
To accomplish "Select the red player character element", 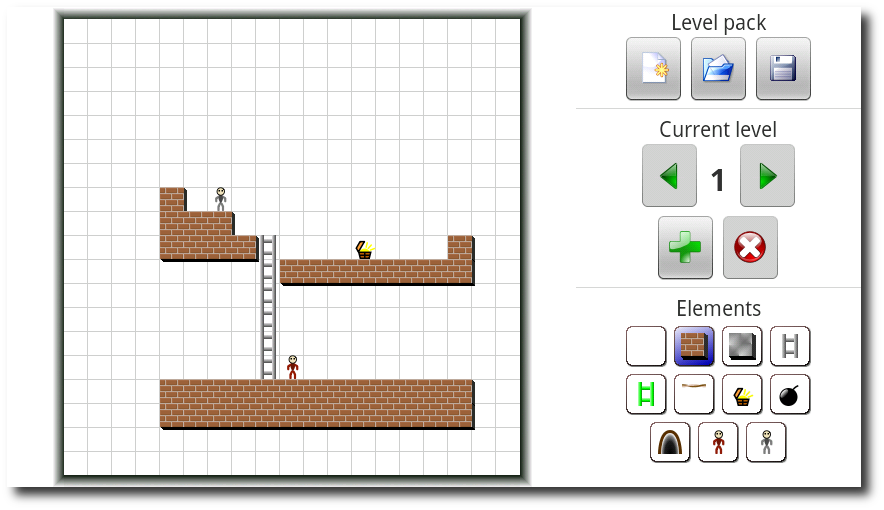I will [718, 442].
